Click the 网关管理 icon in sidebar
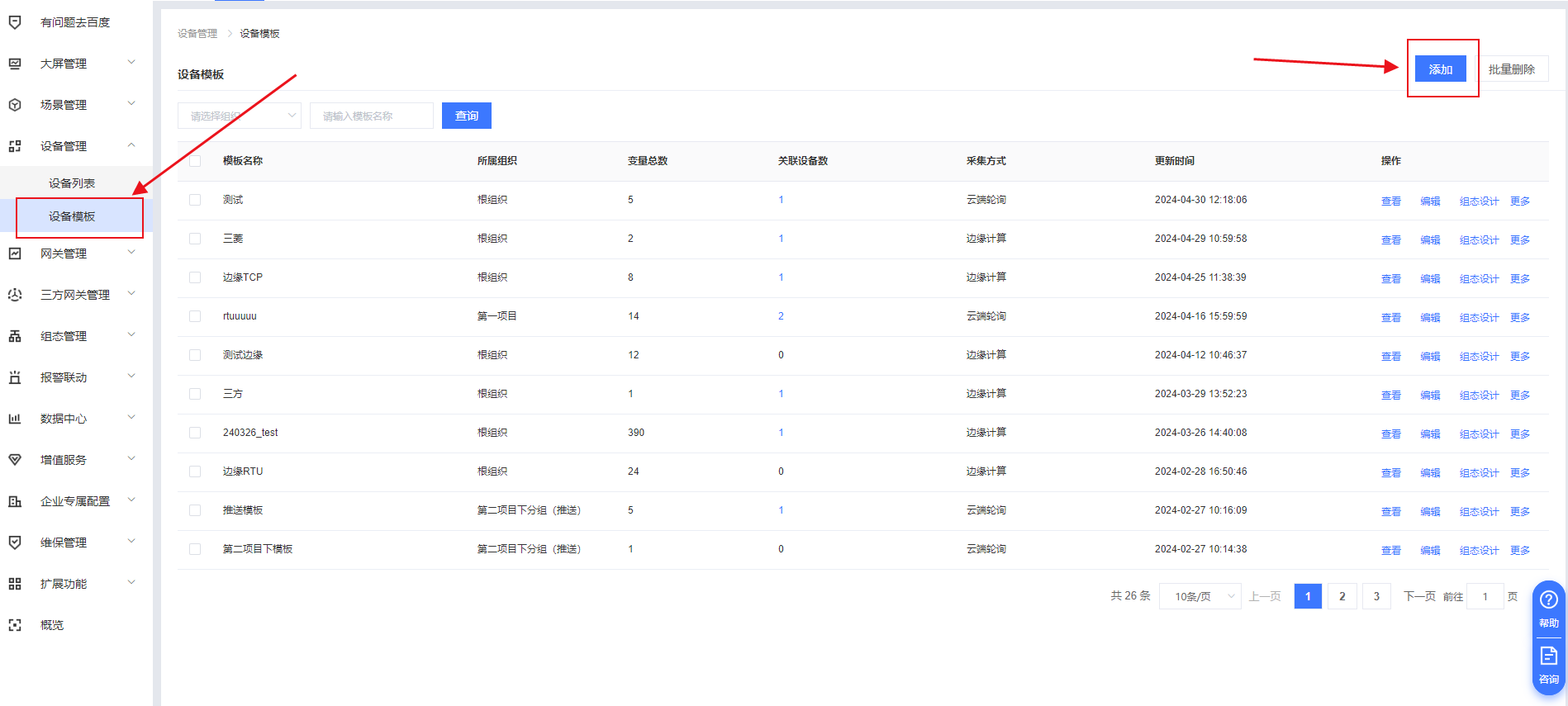Image resolution: width=1568 pixels, height=706 pixels. [15, 253]
